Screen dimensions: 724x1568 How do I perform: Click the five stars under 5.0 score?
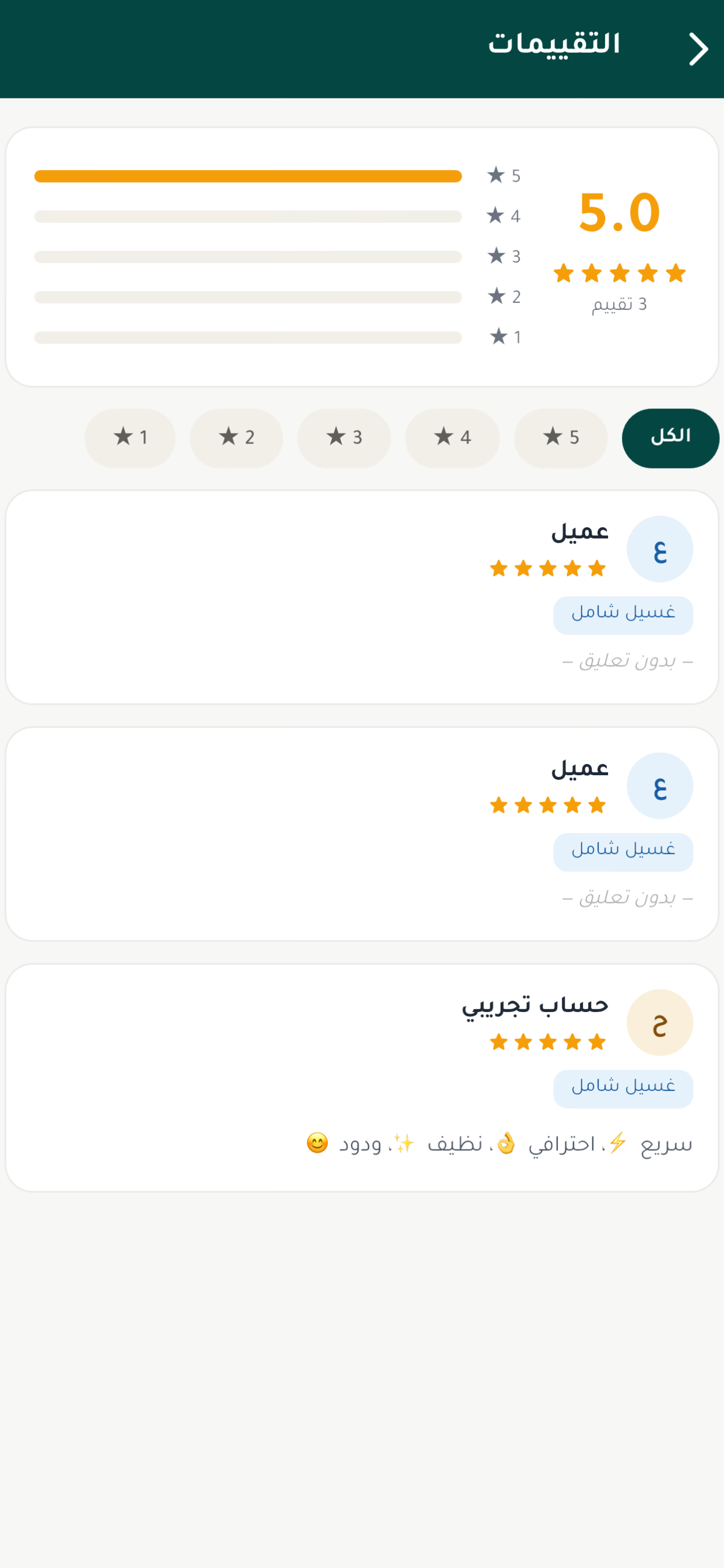tap(619, 274)
